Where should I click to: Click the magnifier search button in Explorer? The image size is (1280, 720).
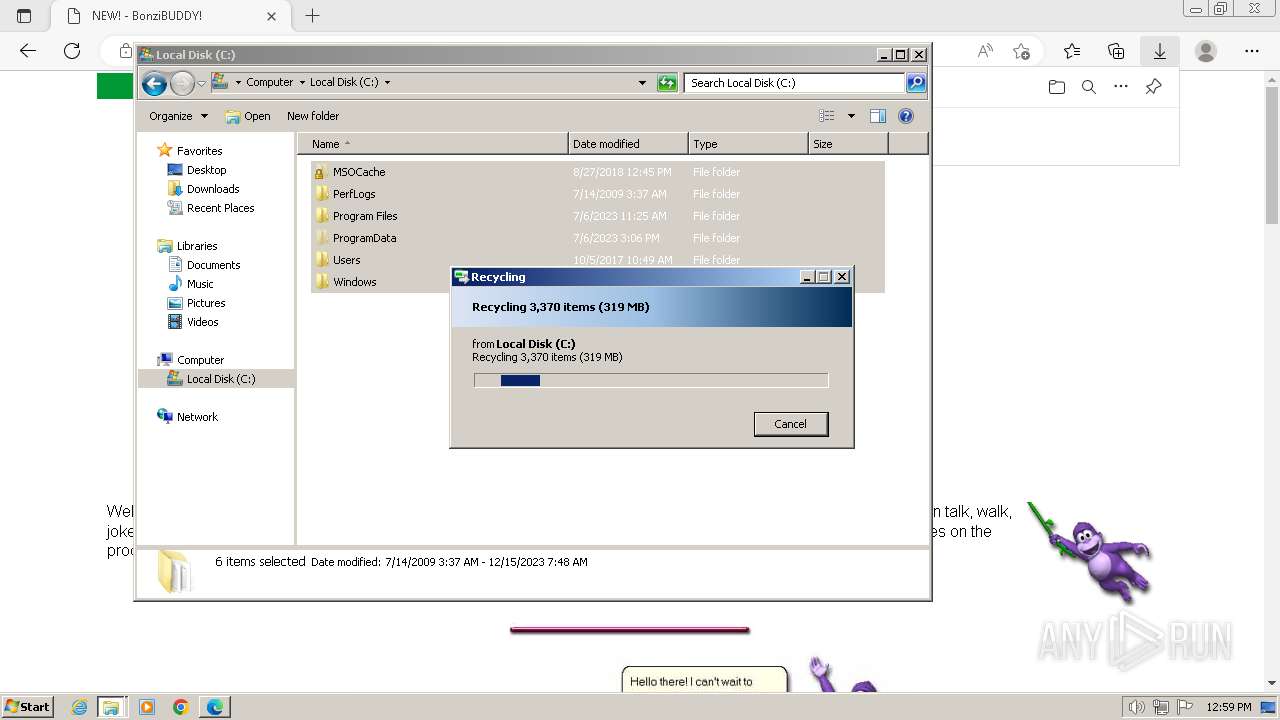[x=916, y=83]
